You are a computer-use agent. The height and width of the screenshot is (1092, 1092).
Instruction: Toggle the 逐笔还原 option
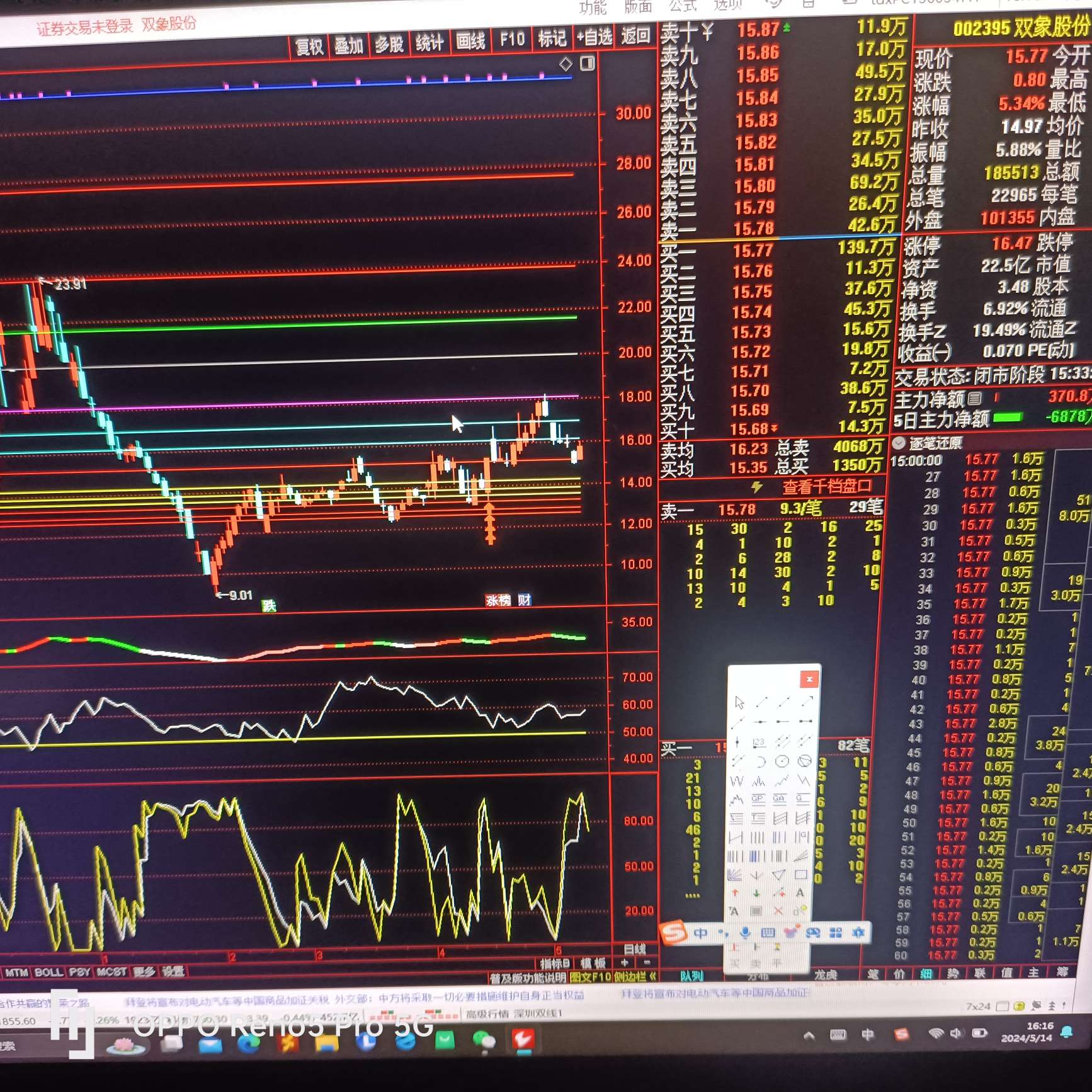click(935, 443)
